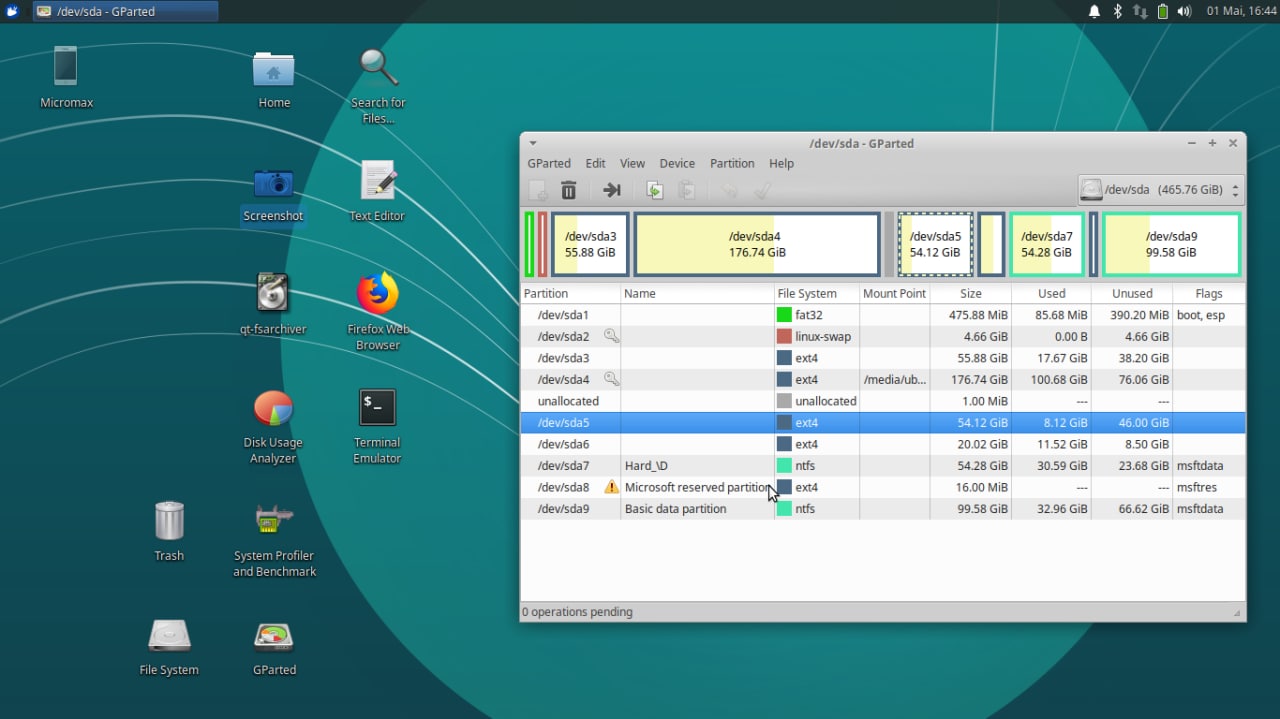Select the /dev/sda3 row in partition list

(x=883, y=358)
